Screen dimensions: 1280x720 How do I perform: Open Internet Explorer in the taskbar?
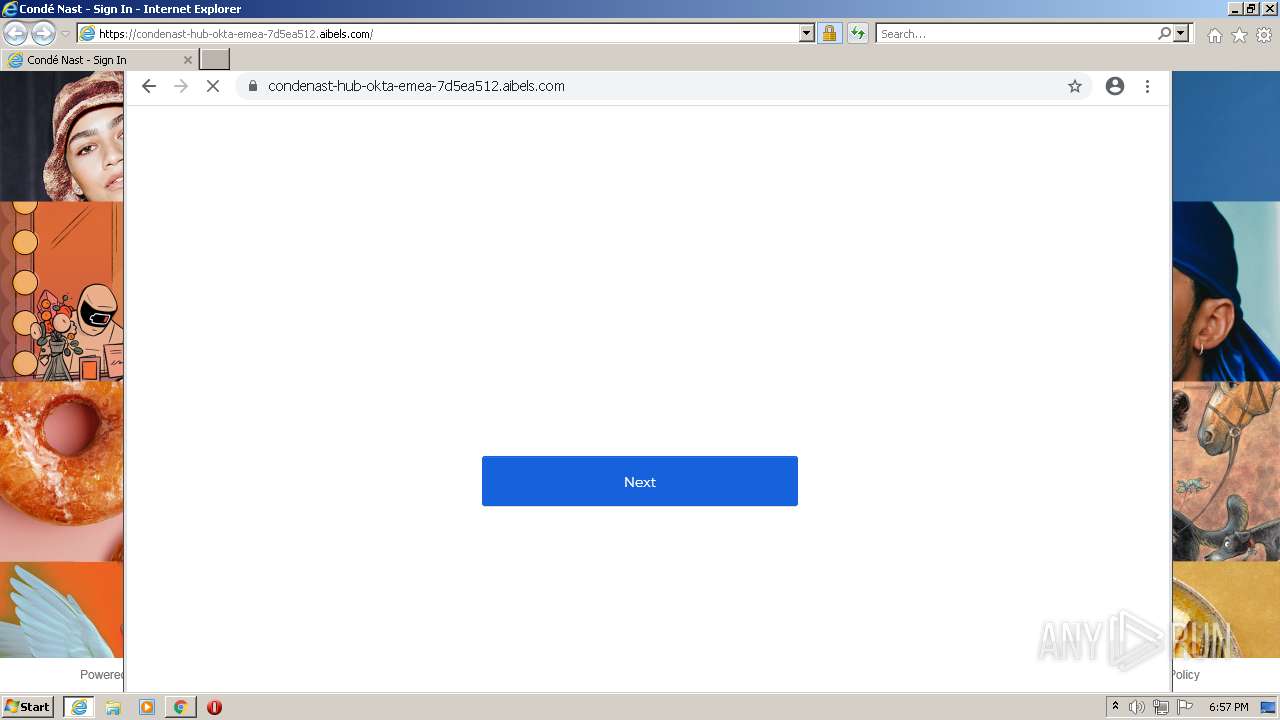(x=79, y=707)
